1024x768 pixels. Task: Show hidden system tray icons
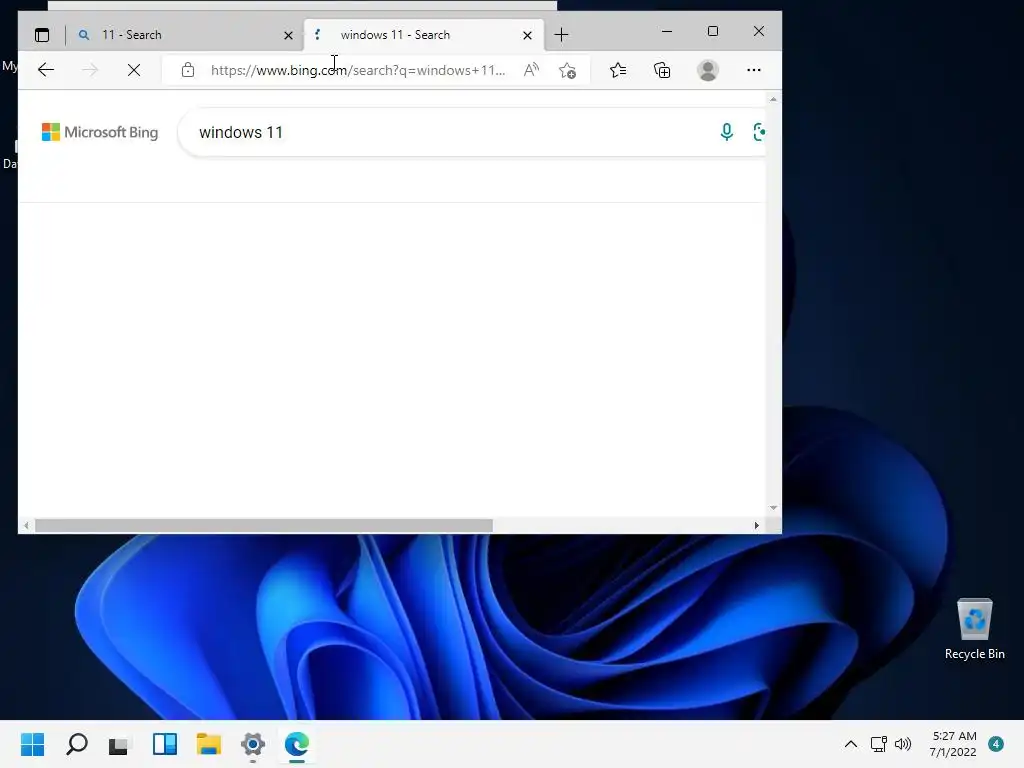[x=850, y=744]
